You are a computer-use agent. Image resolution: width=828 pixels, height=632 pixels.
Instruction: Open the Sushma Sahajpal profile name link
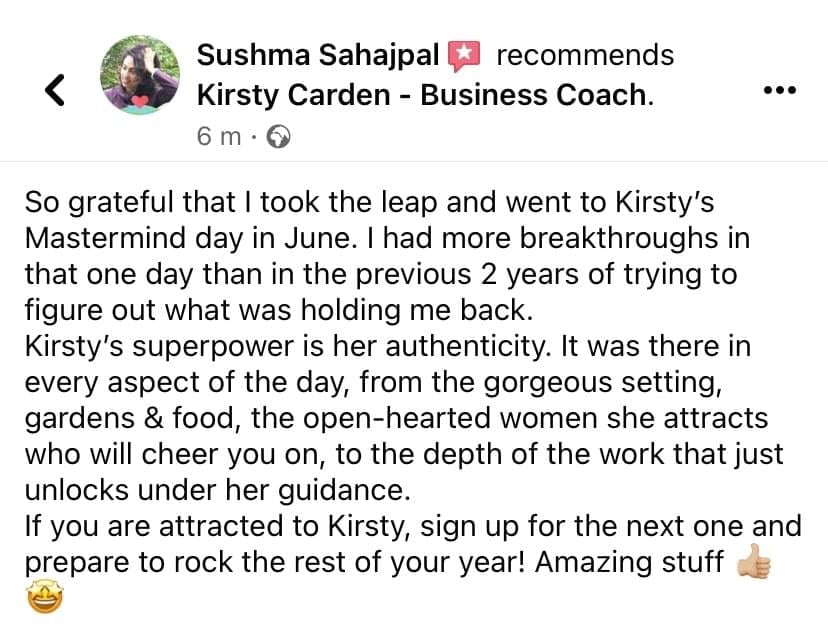point(320,55)
